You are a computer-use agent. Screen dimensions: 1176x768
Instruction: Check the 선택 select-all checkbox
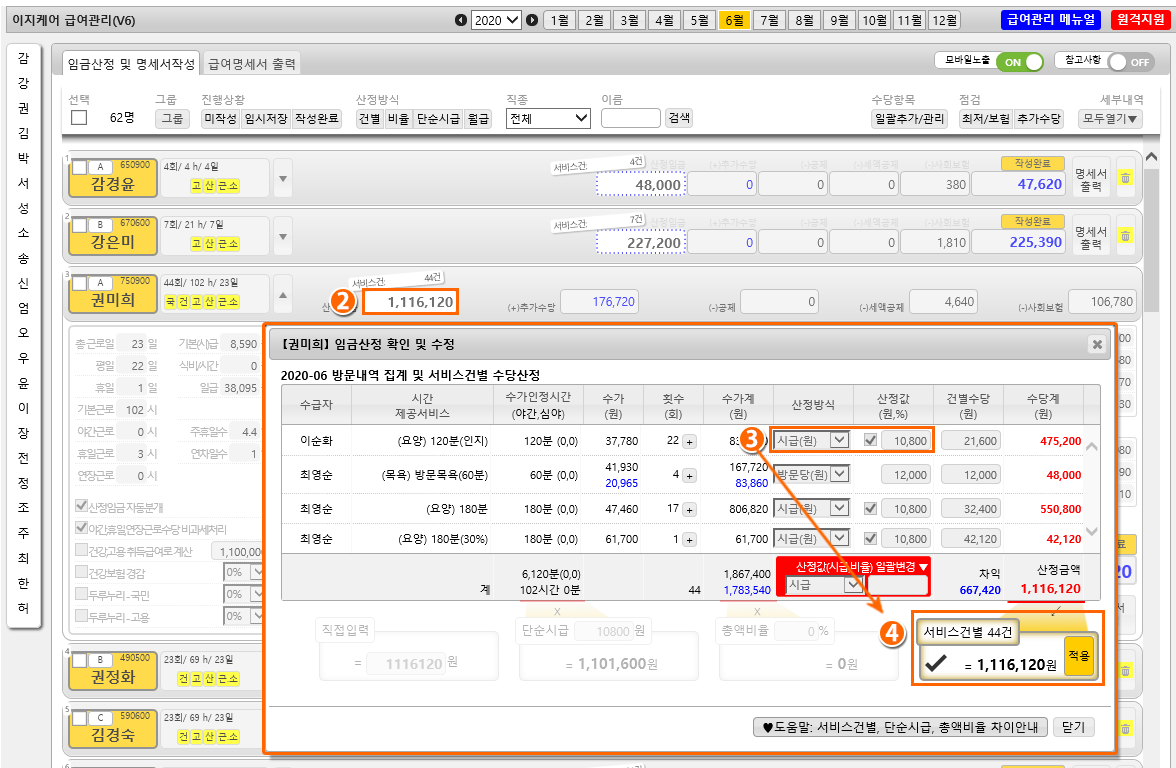[79, 118]
